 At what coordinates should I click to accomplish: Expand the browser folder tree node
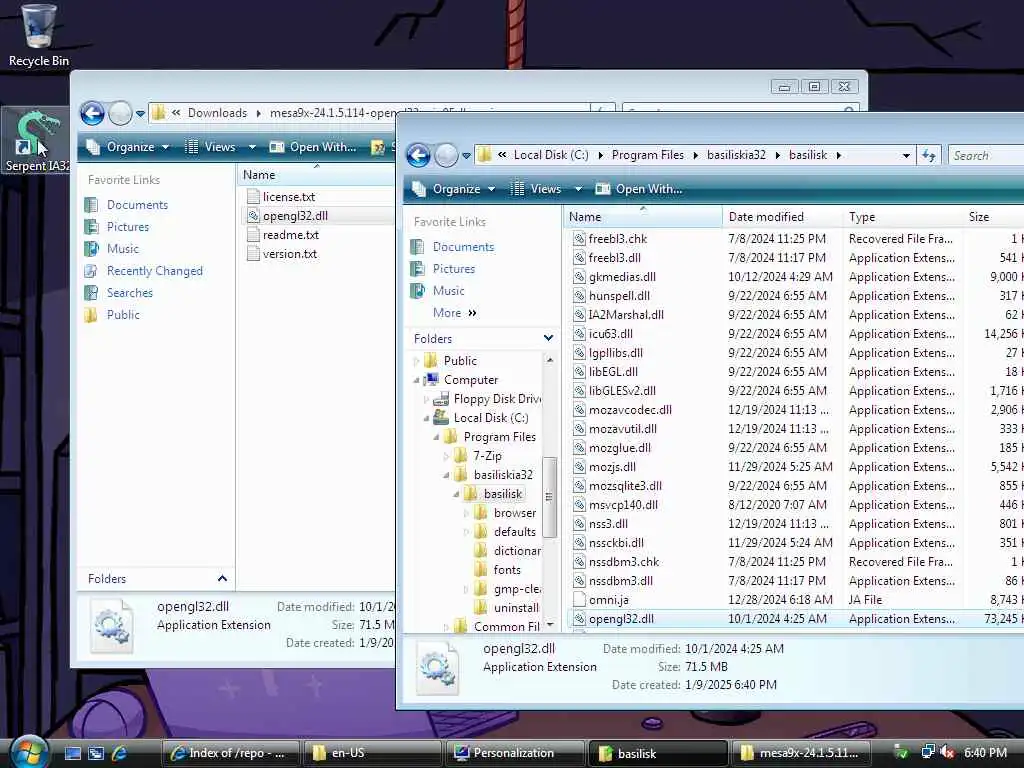pyautogui.click(x=466, y=513)
